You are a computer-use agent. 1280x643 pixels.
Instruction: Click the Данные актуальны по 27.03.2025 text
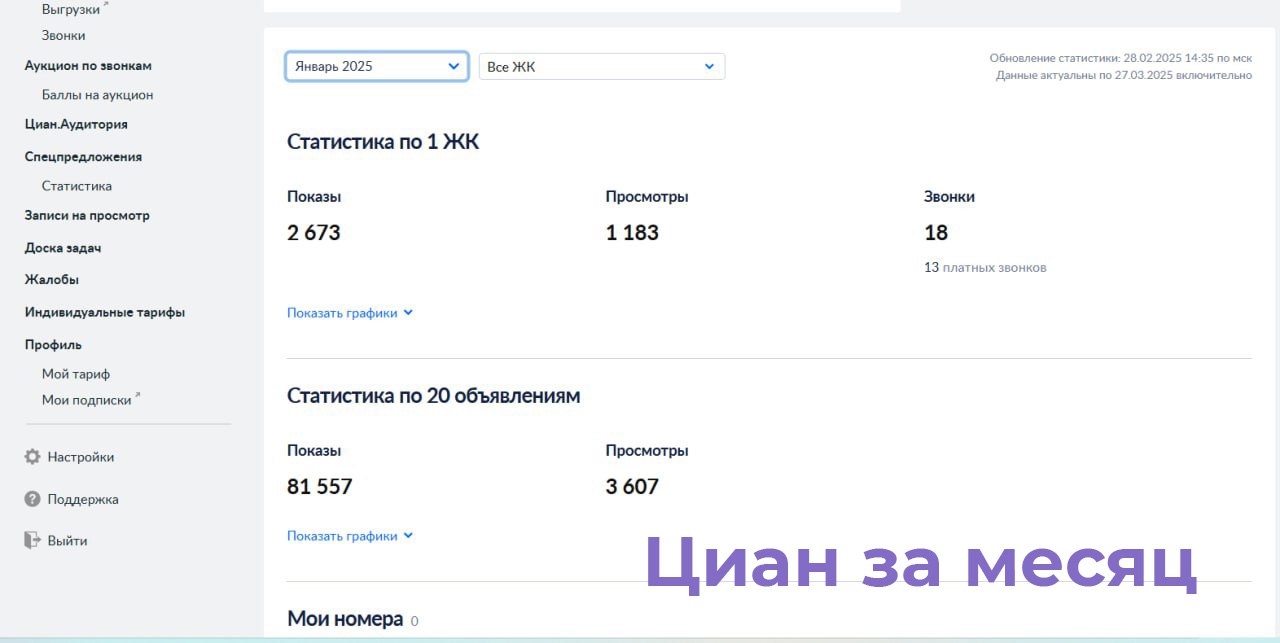[1124, 75]
